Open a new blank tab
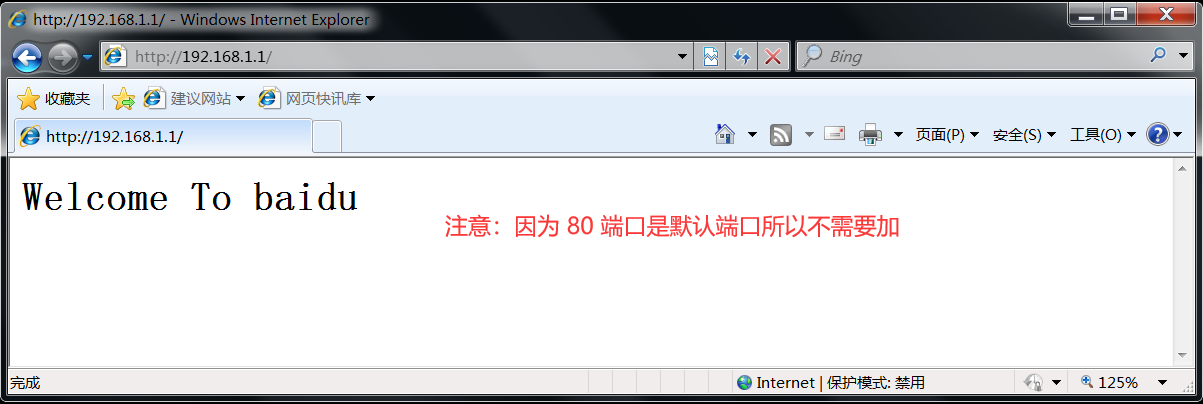The image size is (1203, 404). click(x=327, y=135)
